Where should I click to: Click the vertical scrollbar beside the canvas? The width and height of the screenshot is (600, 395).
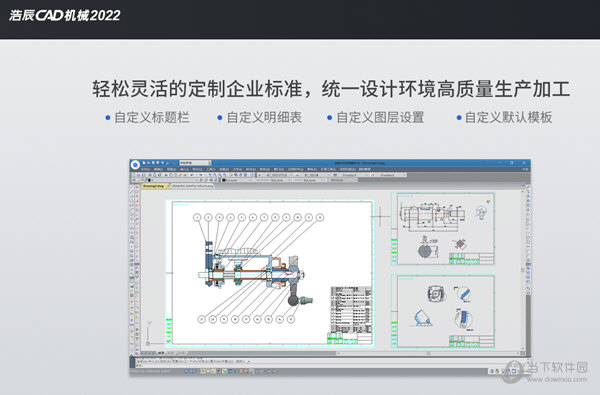523,270
